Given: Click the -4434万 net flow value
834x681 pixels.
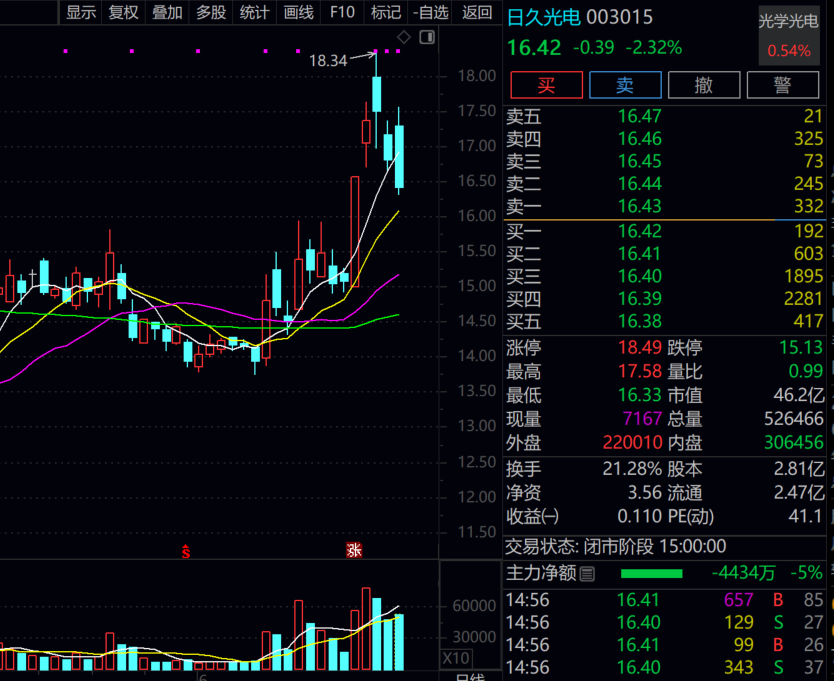Looking at the screenshot, I should click(x=743, y=573).
